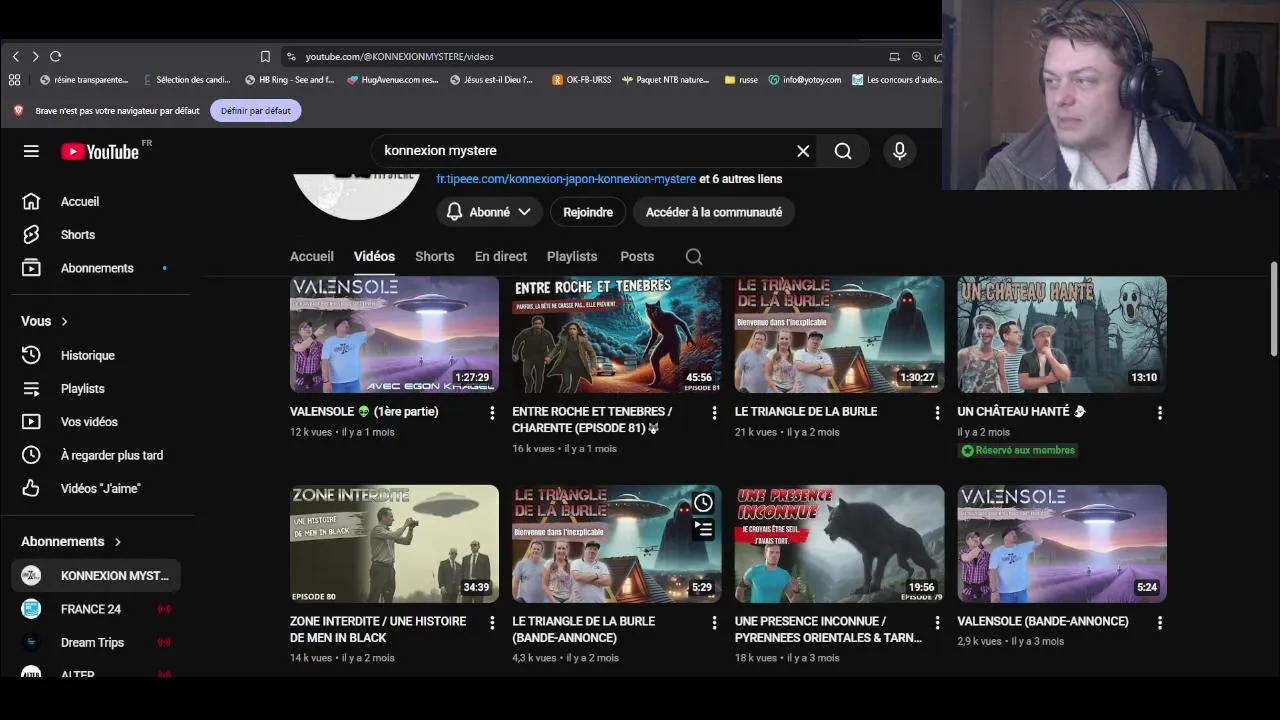Open 'Vos vidéos' in sidebar
Image resolution: width=1280 pixels, height=720 pixels.
tap(97, 422)
